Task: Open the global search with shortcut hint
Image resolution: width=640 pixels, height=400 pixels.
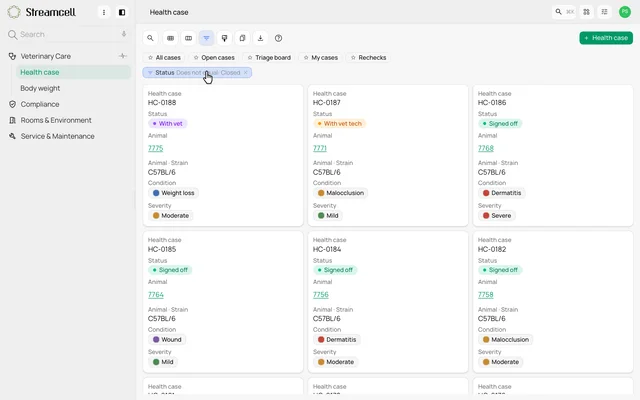Action: point(564,12)
